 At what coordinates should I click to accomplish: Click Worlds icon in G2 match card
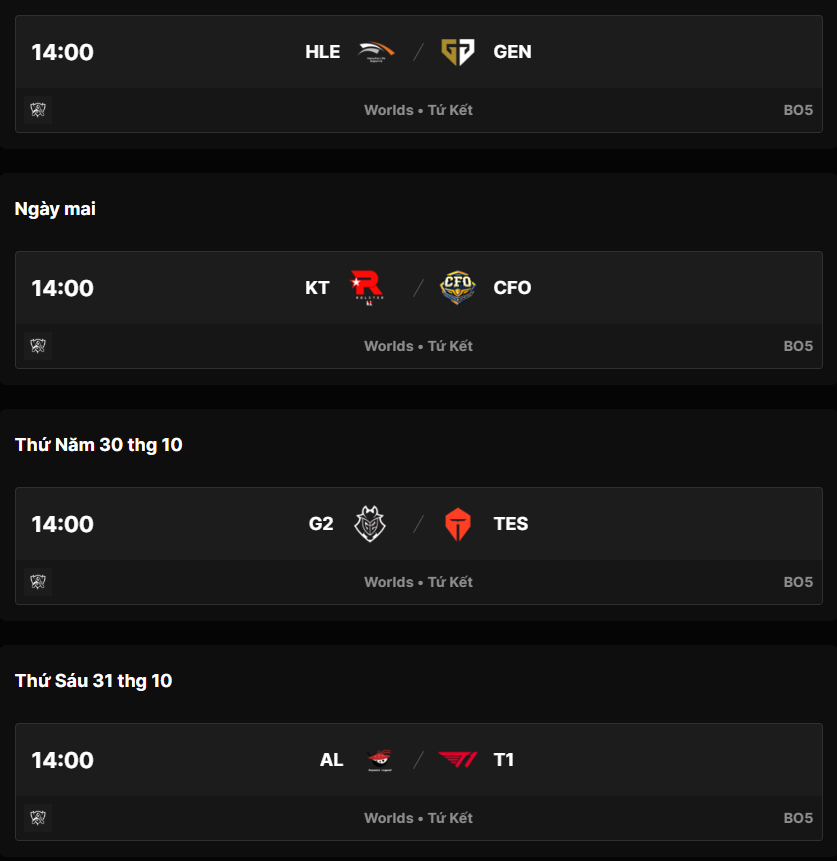[38, 582]
